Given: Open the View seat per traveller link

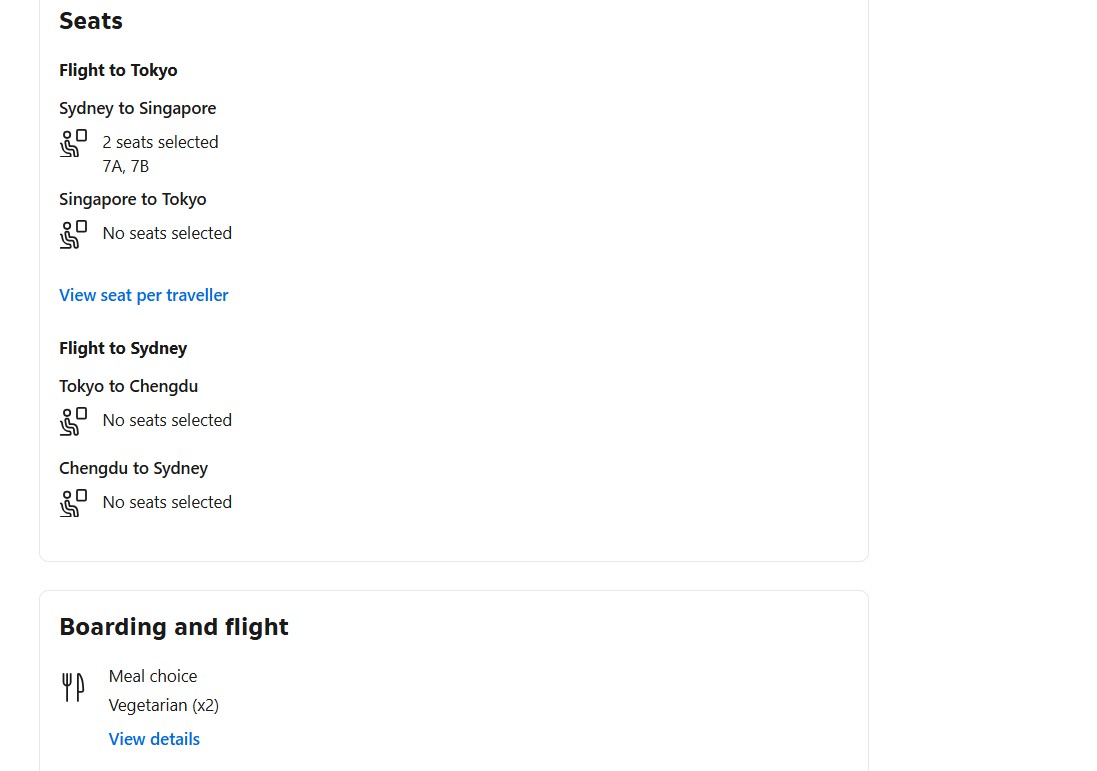Looking at the screenshot, I should pos(144,295).
